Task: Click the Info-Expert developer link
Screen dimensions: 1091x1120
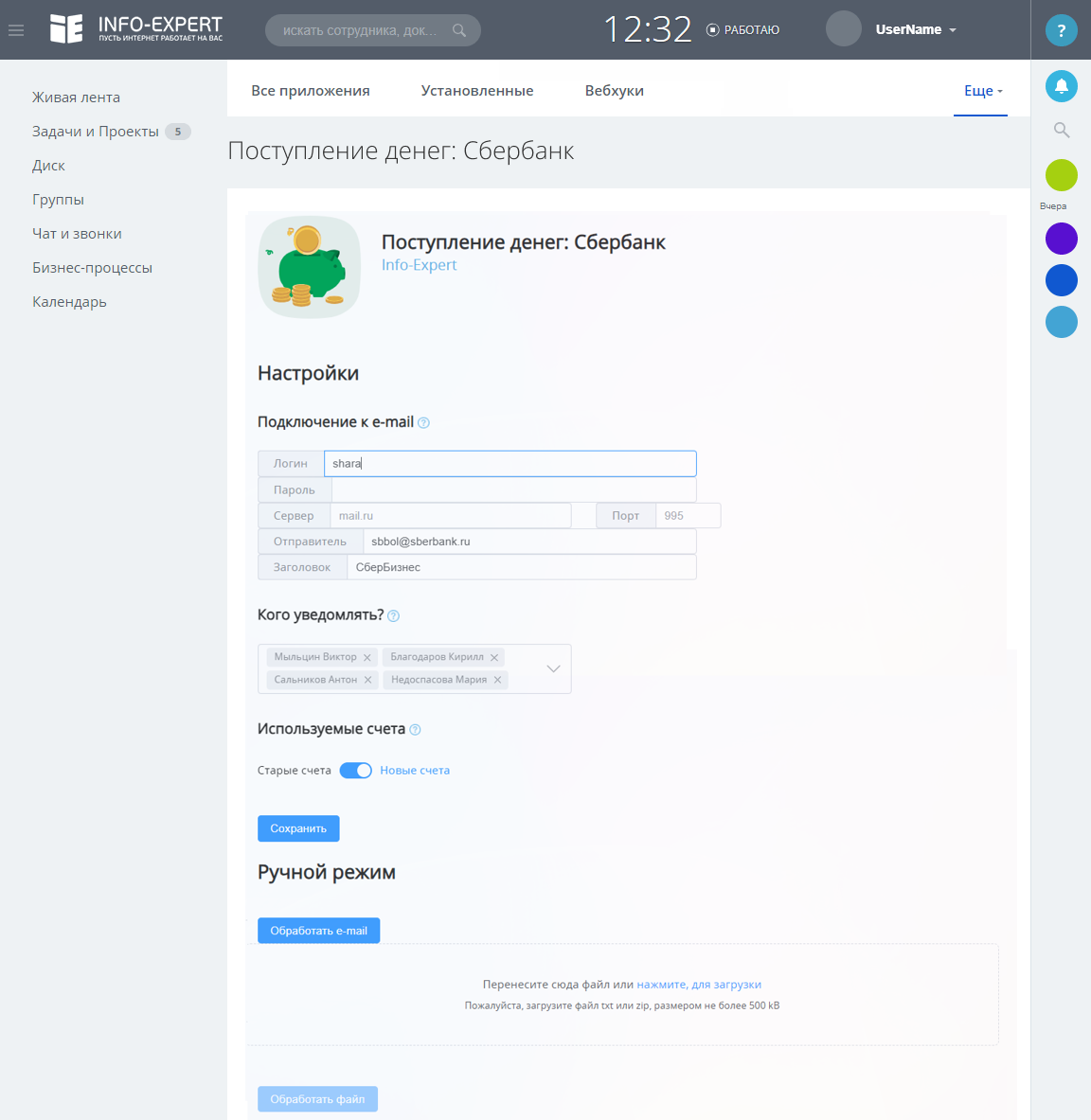Action: [419, 265]
